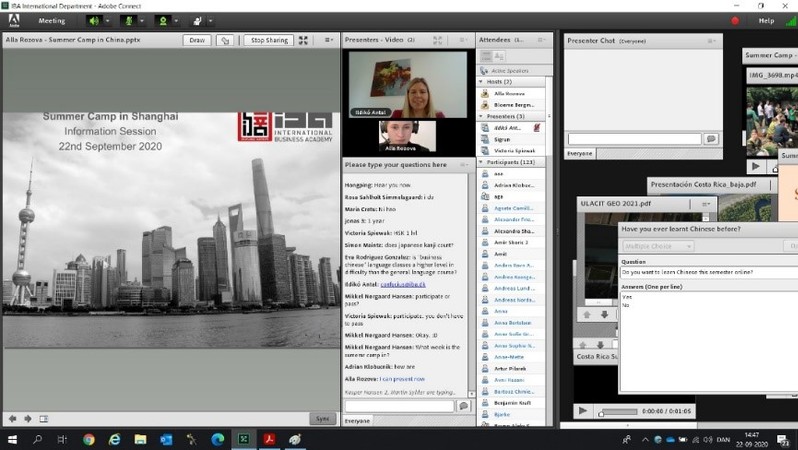This screenshot has height=450, width=798.
Task: Click the Presenter Chat message field
Action: (635, 139)
